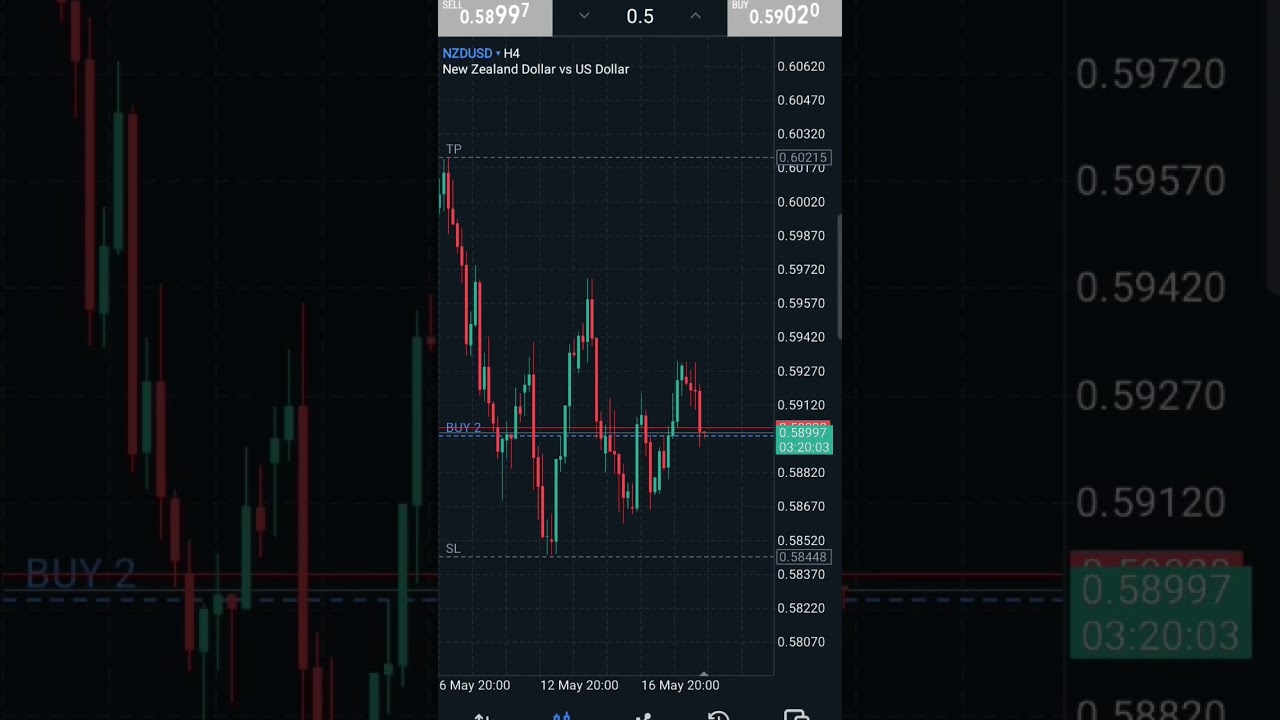Click the vertical scrollbar beside price axis
Viewport: 1280px width, 720px height.
[x=839, y=276]
